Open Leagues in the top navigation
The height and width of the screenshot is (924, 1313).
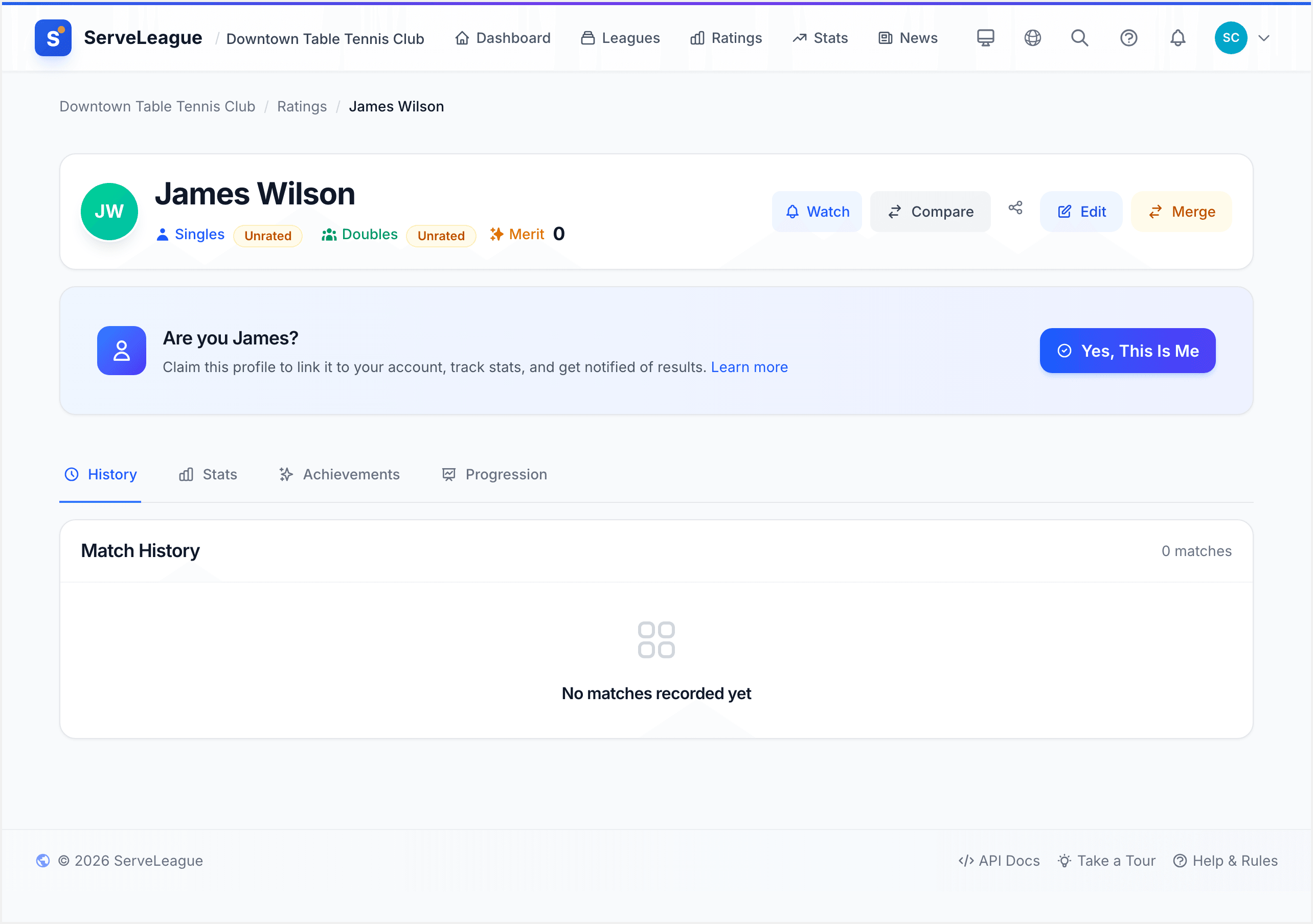(x=620, y=38)
